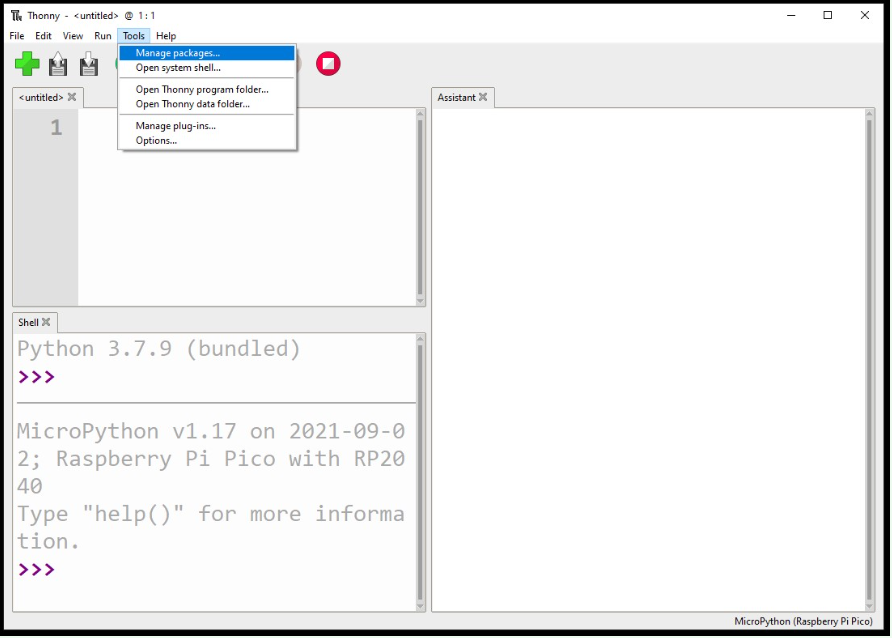This screenshot has width=892, height=638.
Task: Switch to the Assistant tab
Action: click(457, 97)
